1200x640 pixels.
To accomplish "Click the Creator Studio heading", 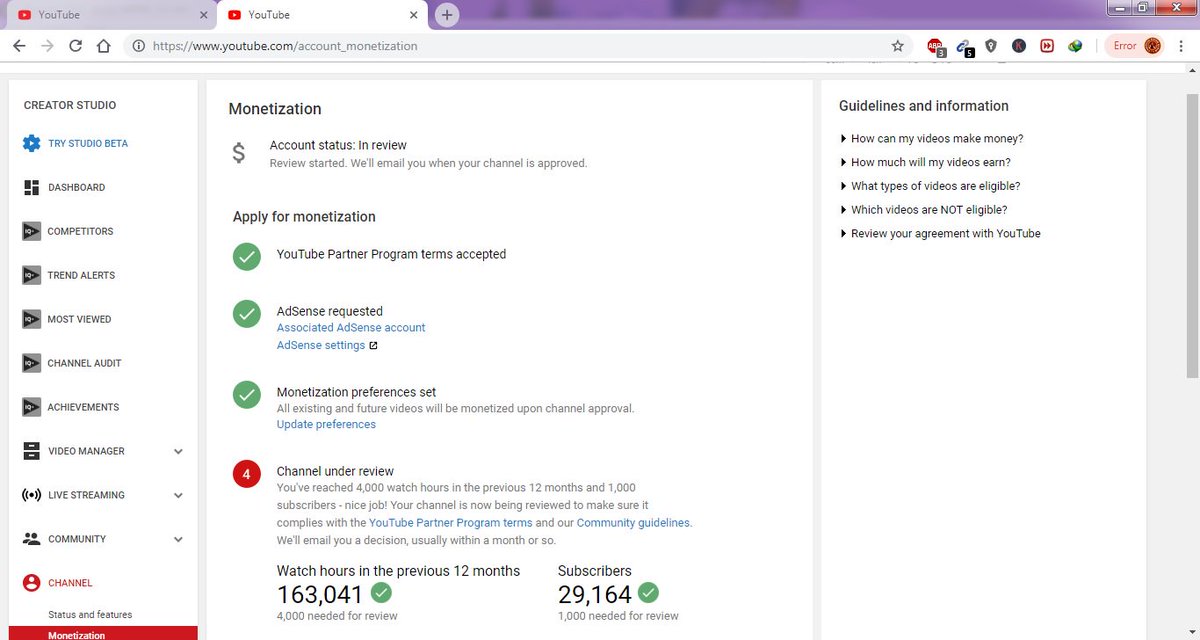I will (x=70, y=105).
